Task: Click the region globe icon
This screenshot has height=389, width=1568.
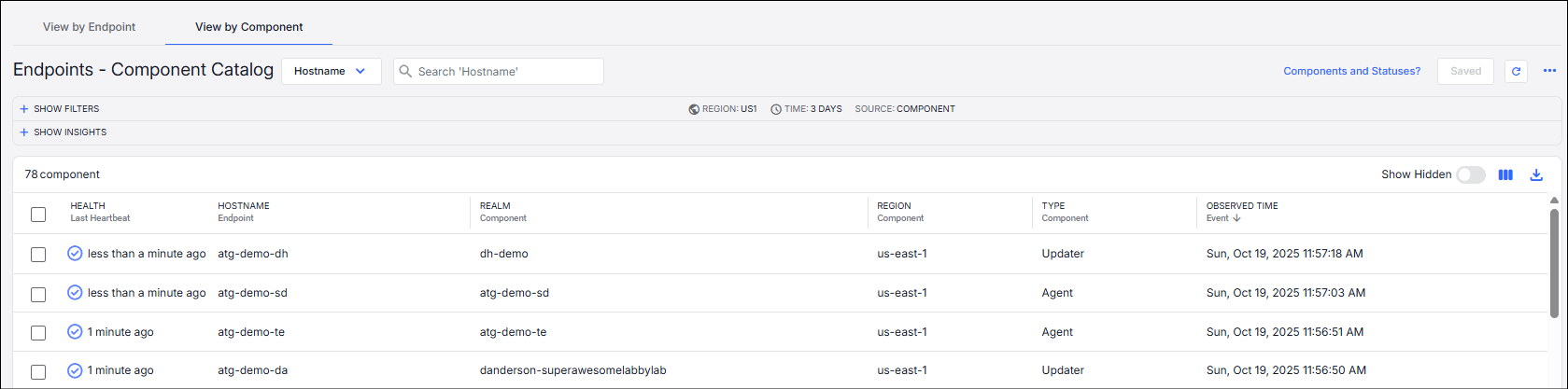Action: pos(694,109)
